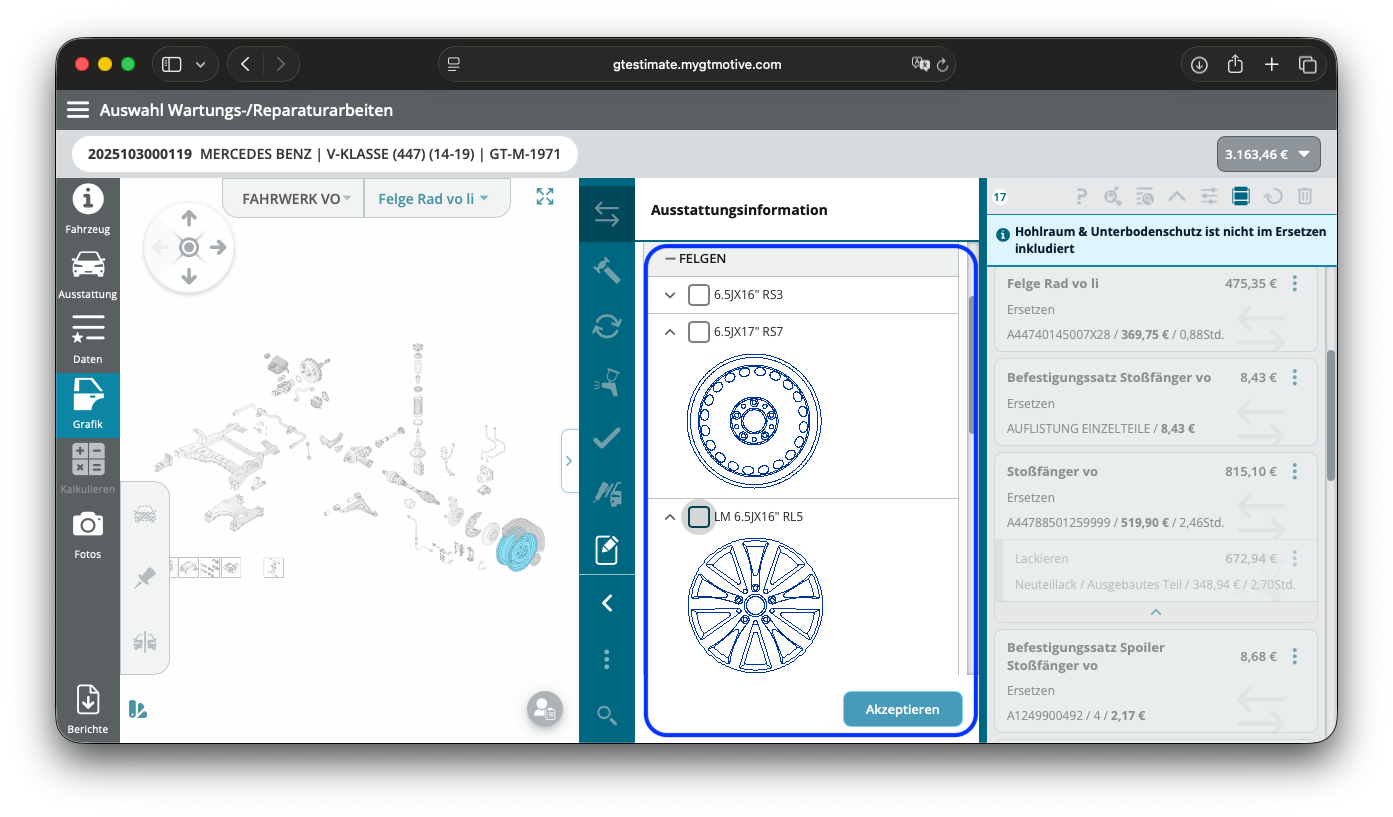Click the undo refresh arrow icon
1393x817 pixels.
1273,197
